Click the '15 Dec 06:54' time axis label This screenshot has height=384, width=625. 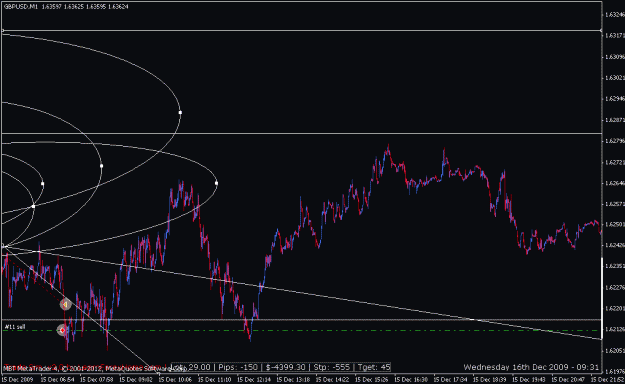57,379
